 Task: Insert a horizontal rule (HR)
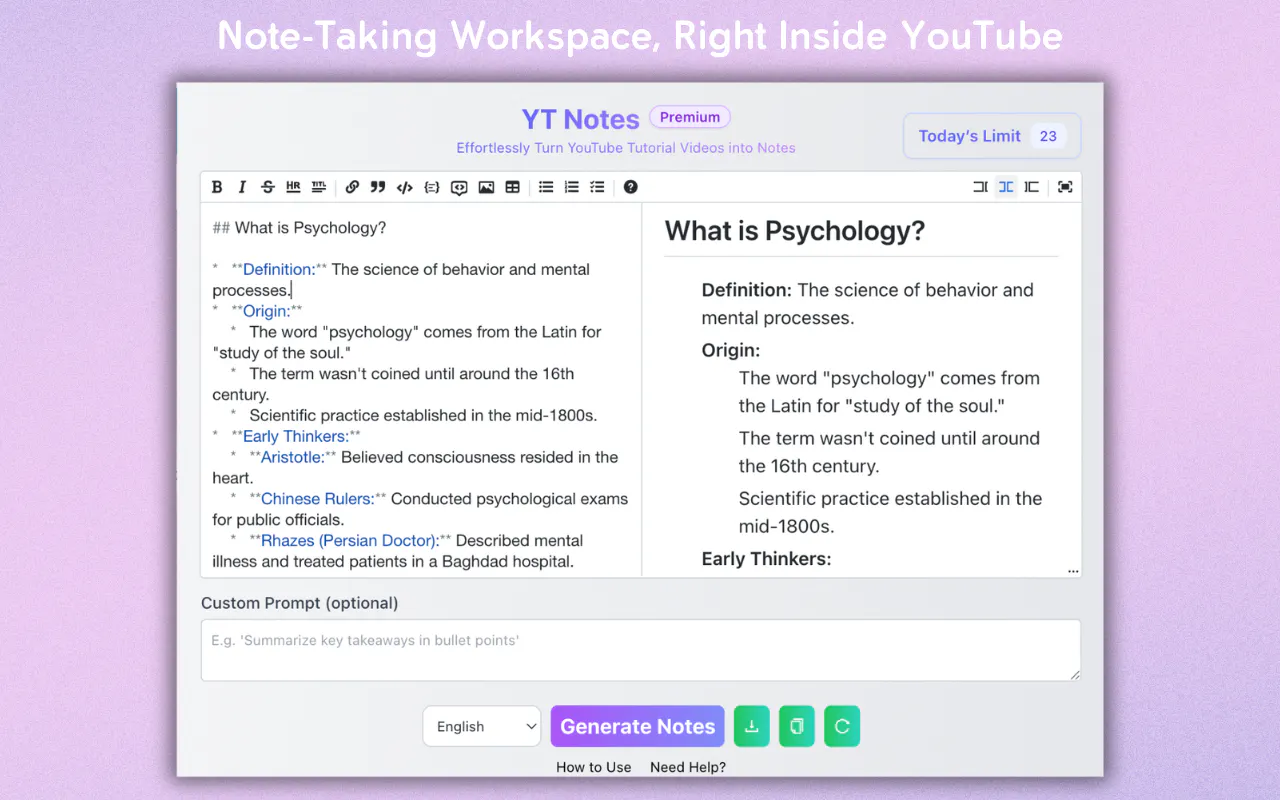coord(293,187)
